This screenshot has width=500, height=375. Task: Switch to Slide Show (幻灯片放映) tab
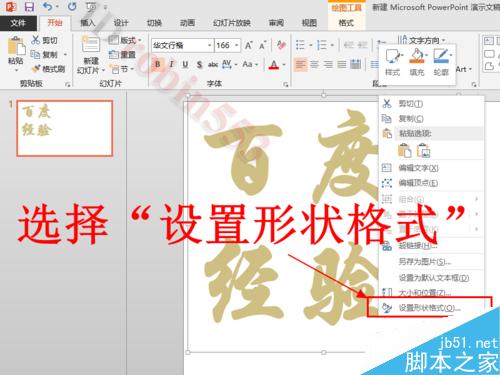point(232,23)
